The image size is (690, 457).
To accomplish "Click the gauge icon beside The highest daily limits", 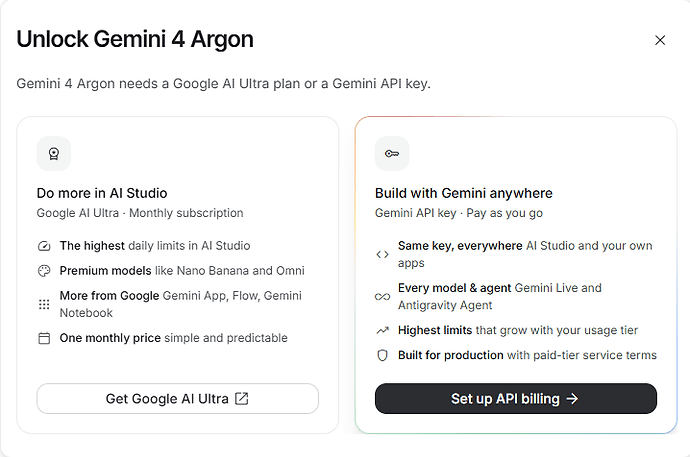I will pos(44,246).
